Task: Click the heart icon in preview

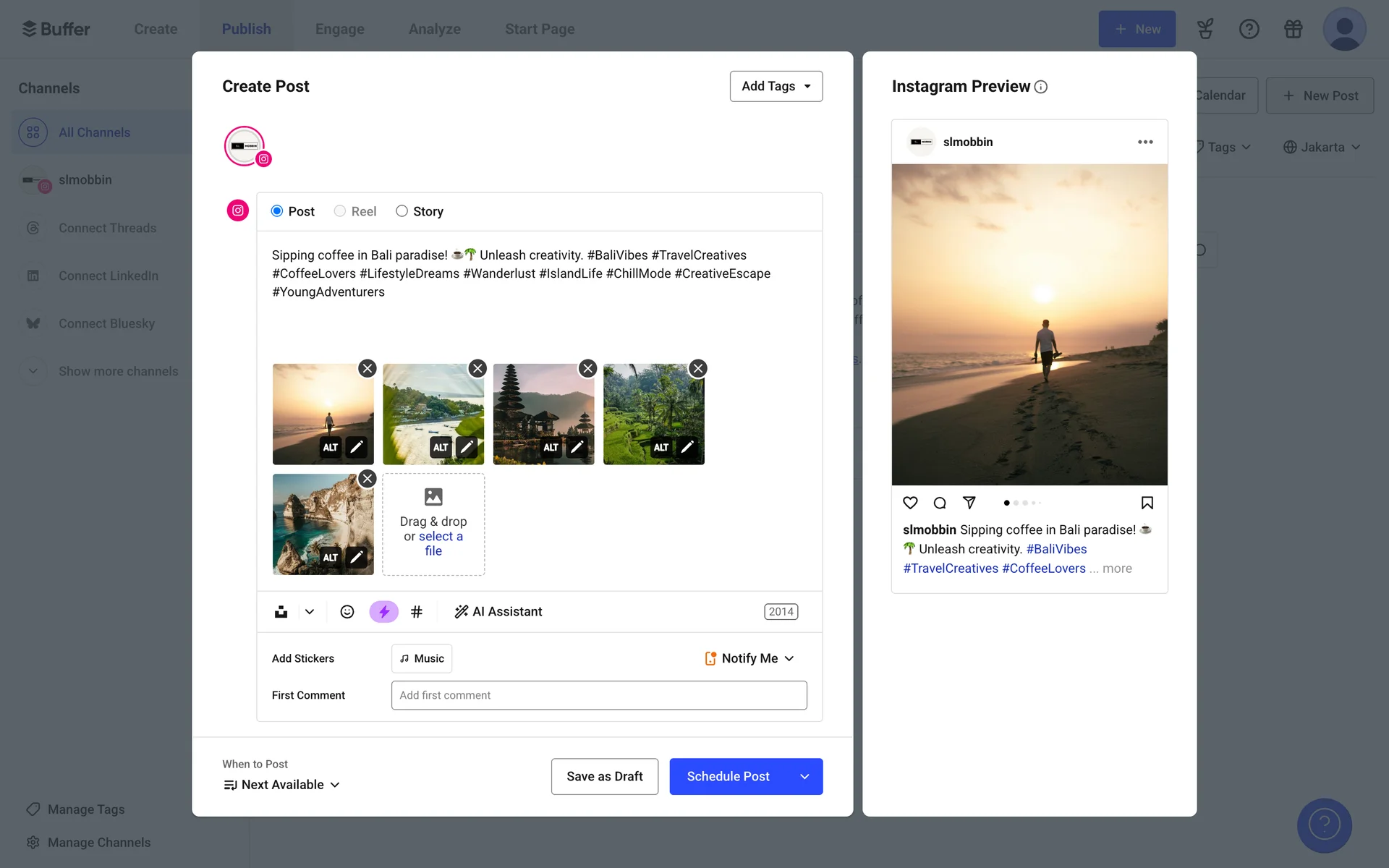Action: point(910,503)
